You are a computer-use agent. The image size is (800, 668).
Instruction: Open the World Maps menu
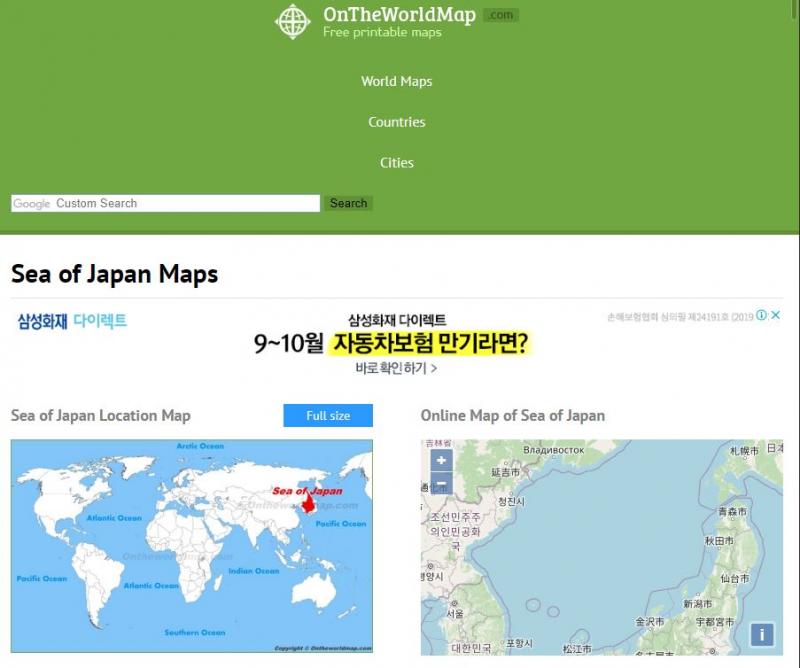click(397, 81)
